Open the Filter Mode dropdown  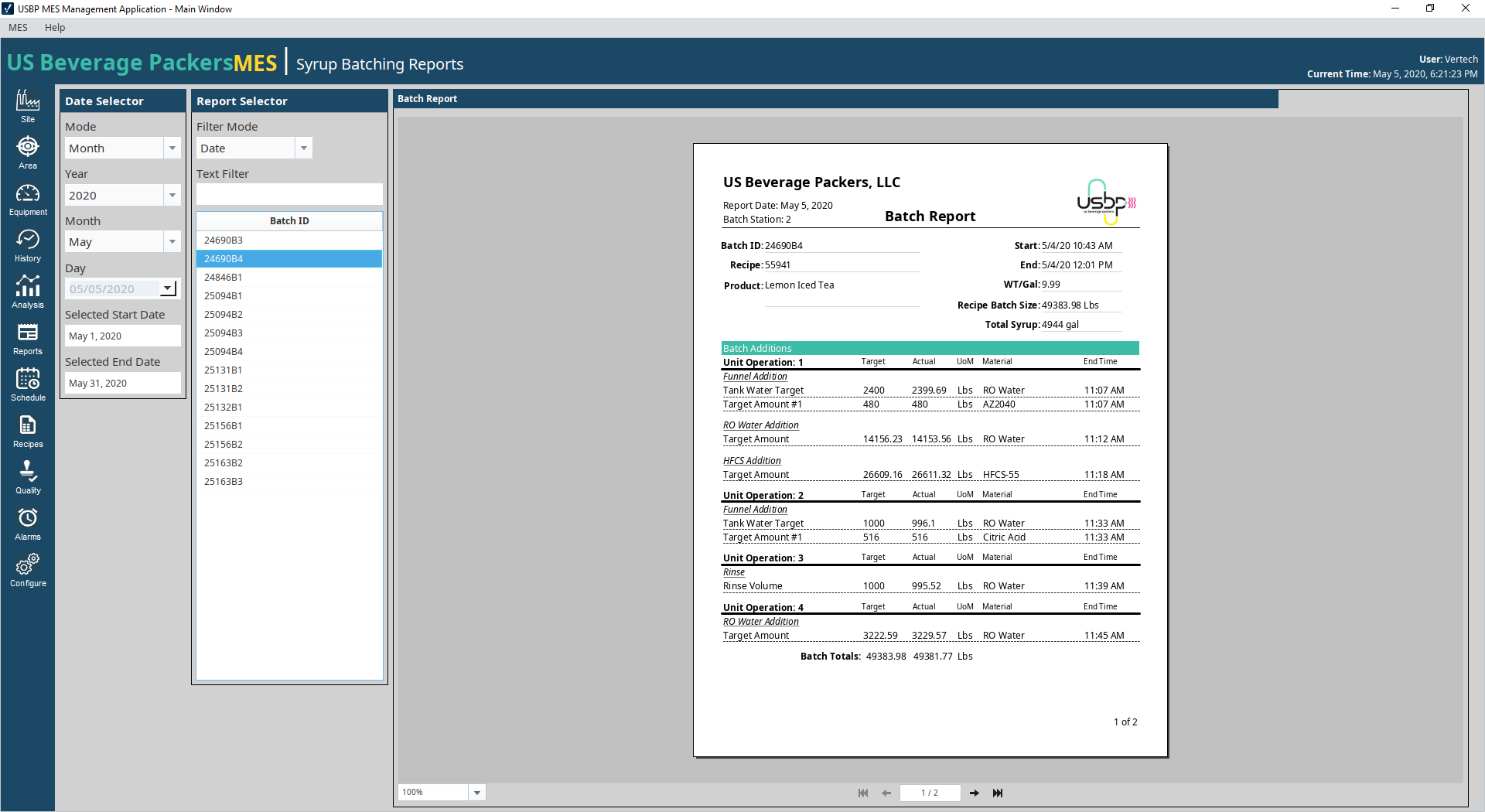tap(304, 148)
